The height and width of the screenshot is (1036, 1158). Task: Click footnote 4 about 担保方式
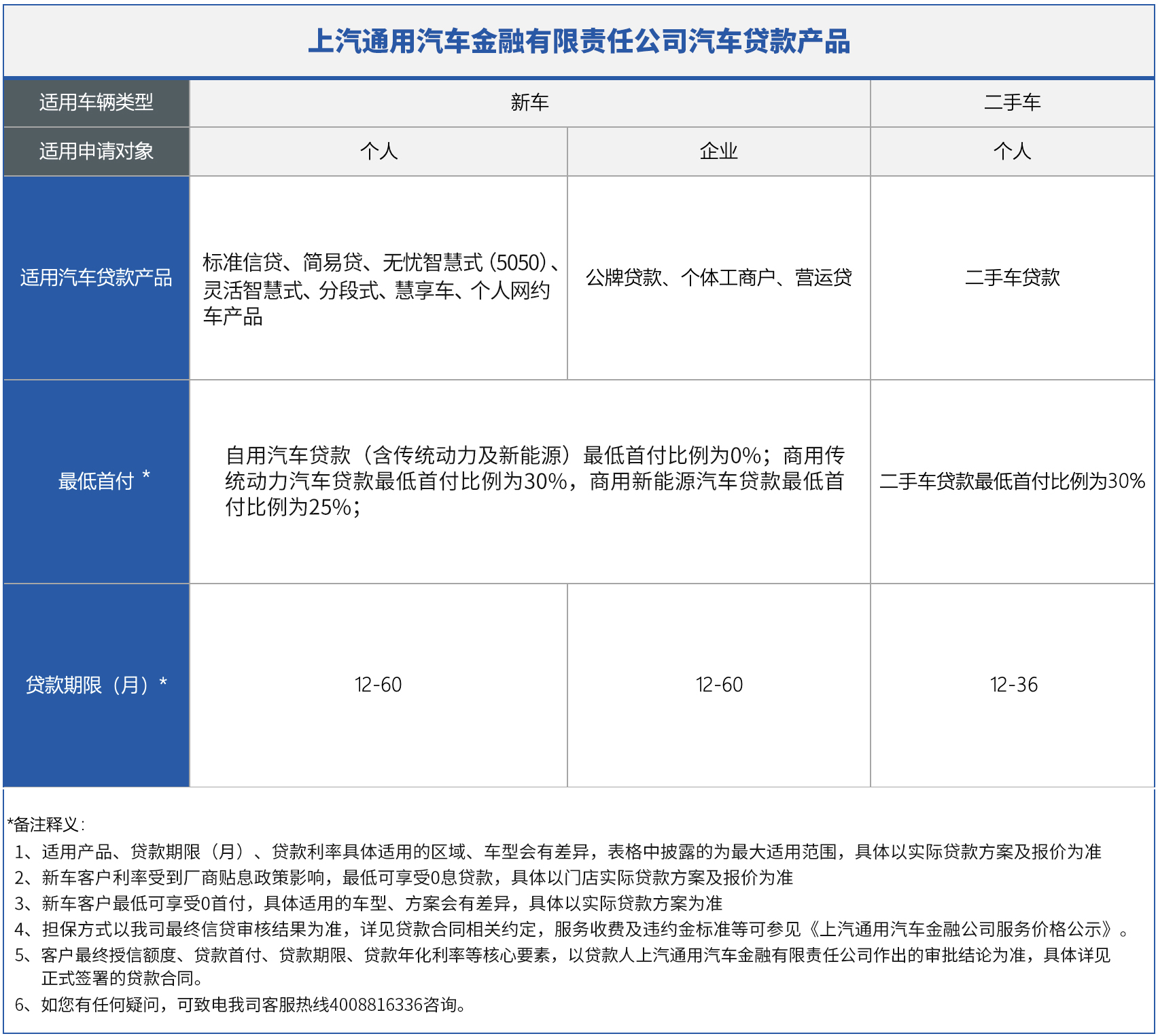pos(571,929)
